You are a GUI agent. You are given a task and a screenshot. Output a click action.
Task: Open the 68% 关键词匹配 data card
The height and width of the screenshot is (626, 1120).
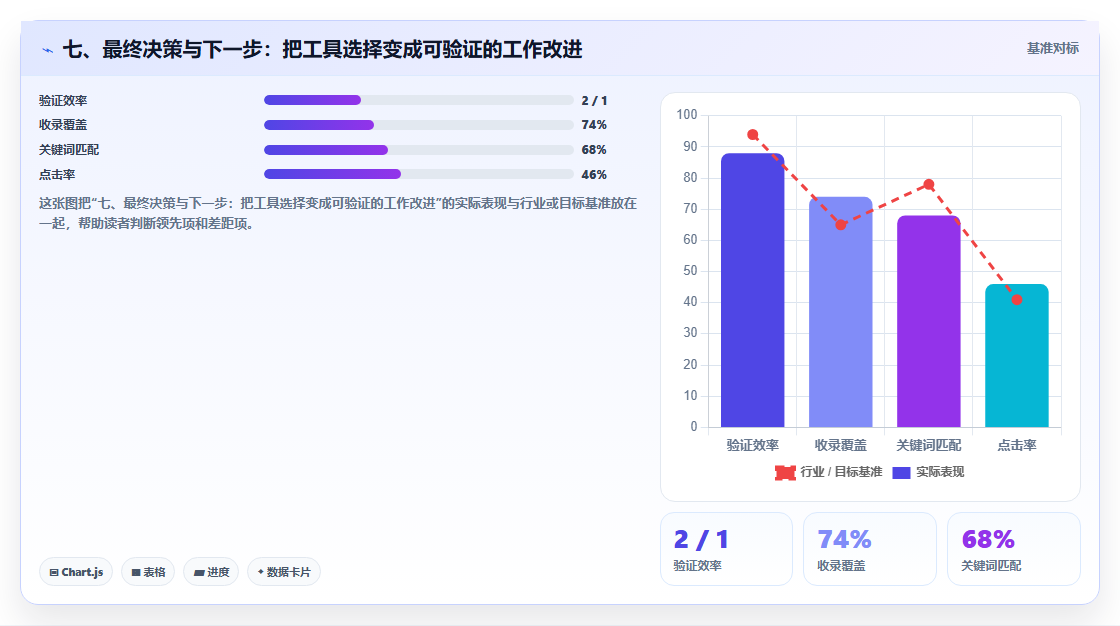(x=1014, y=549)
